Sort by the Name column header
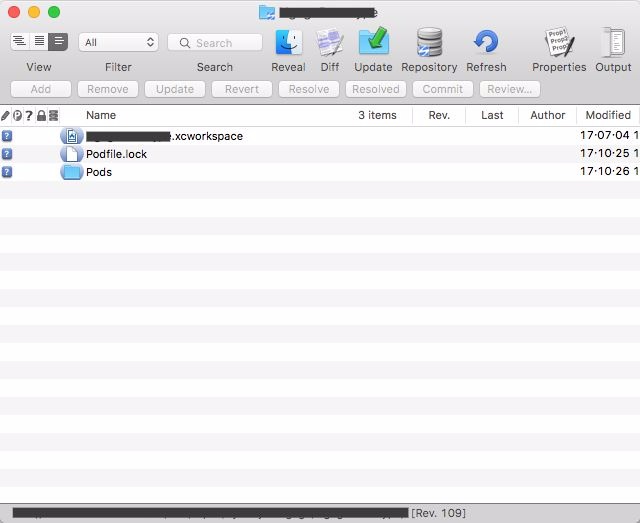This screenshot has height=523, width=640. (x=101, y=115)
